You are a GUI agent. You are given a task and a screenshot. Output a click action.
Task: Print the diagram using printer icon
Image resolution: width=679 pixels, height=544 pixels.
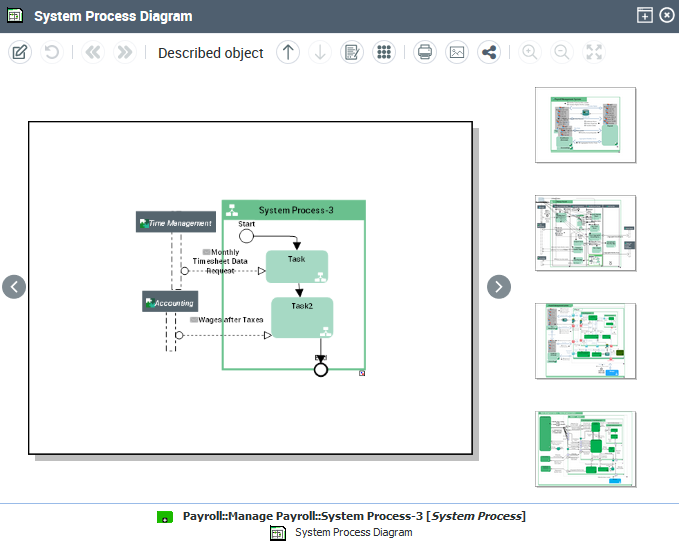425,53
